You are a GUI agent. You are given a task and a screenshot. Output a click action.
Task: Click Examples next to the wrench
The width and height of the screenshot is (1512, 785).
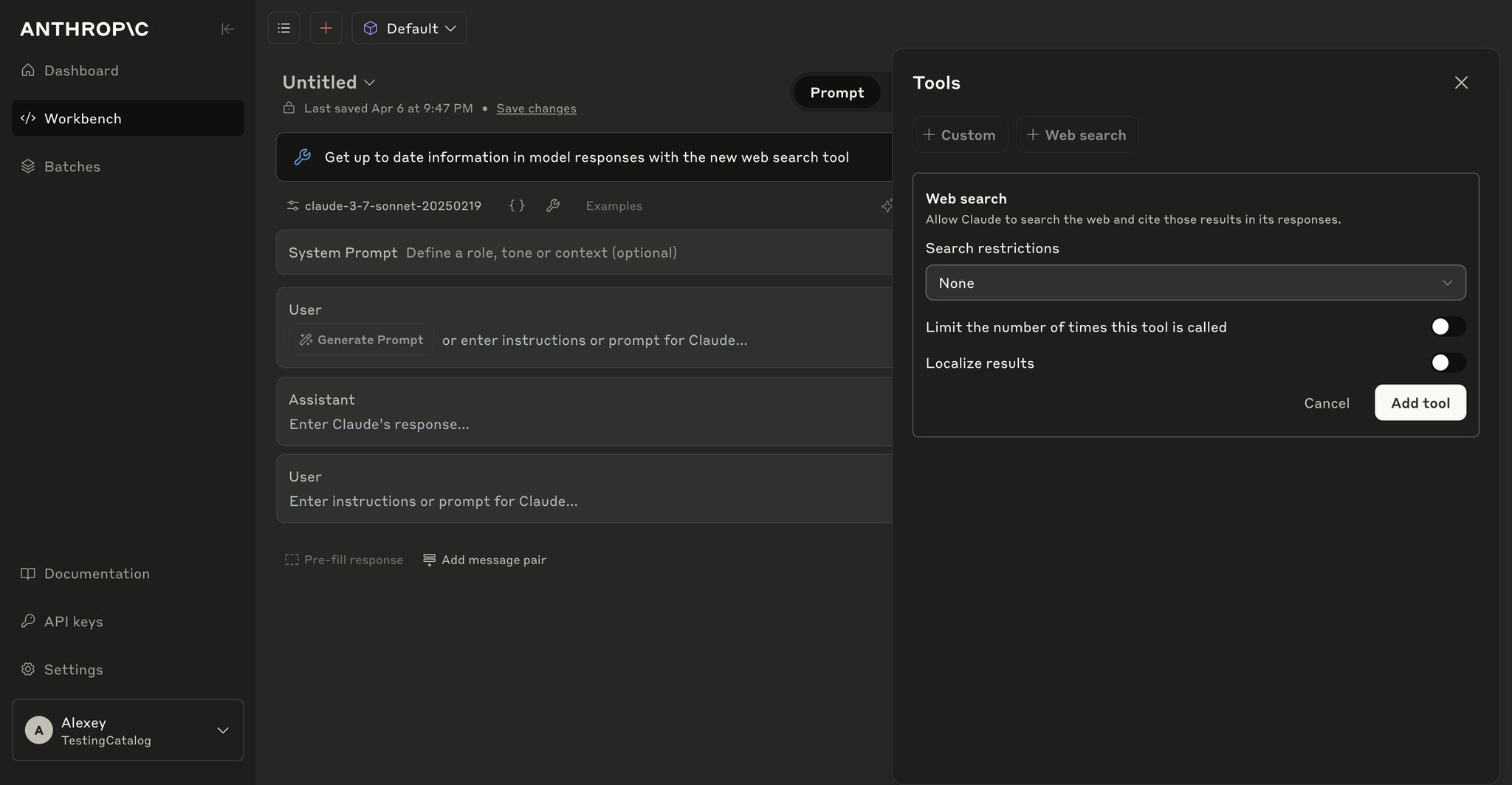tap(614, 206)
